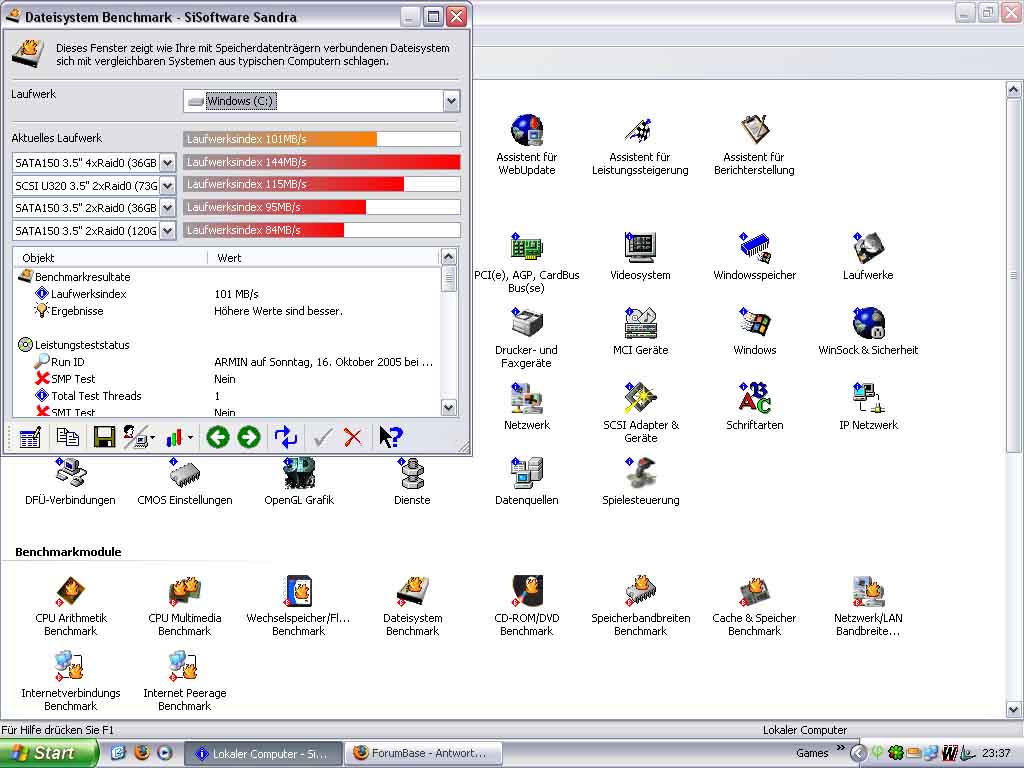Select the SMP Test row

tap(227, 379)
